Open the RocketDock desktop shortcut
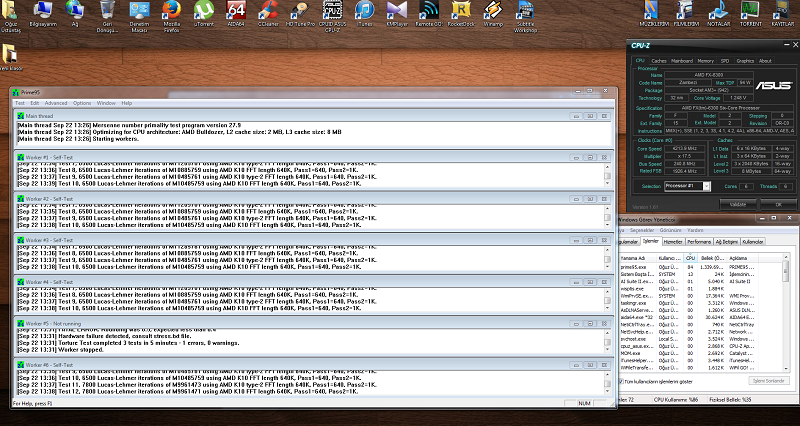This screenshot has height=426, width=800. (460, 12)
